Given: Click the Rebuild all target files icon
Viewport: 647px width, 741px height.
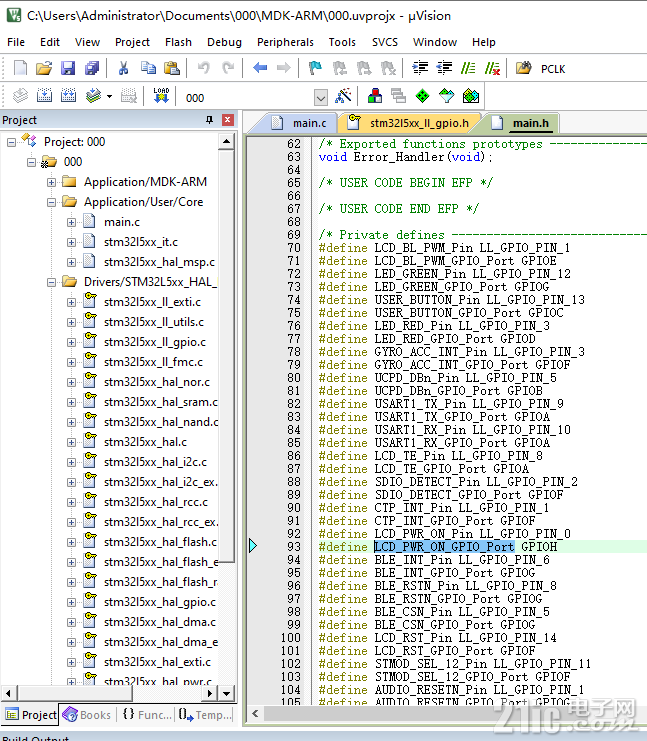Looking at the screenshot, I should tap(68, 96).
